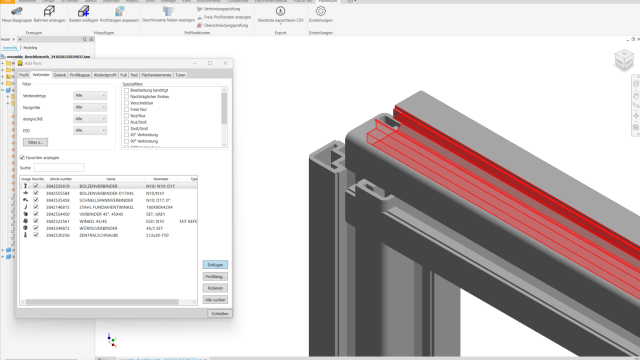Tick the 90° Verbindung filter checkbox

pyautogui.click(x=127, y=141)
